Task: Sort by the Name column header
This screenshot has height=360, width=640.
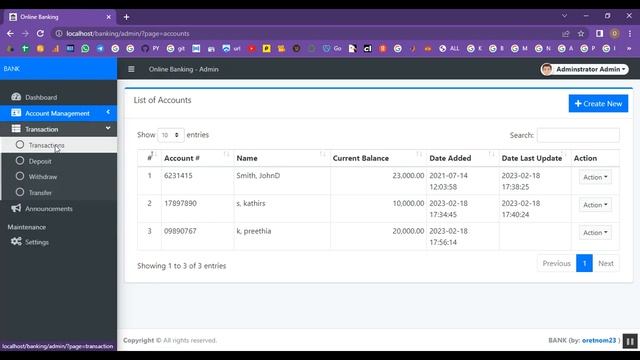Action: [282, 158]
